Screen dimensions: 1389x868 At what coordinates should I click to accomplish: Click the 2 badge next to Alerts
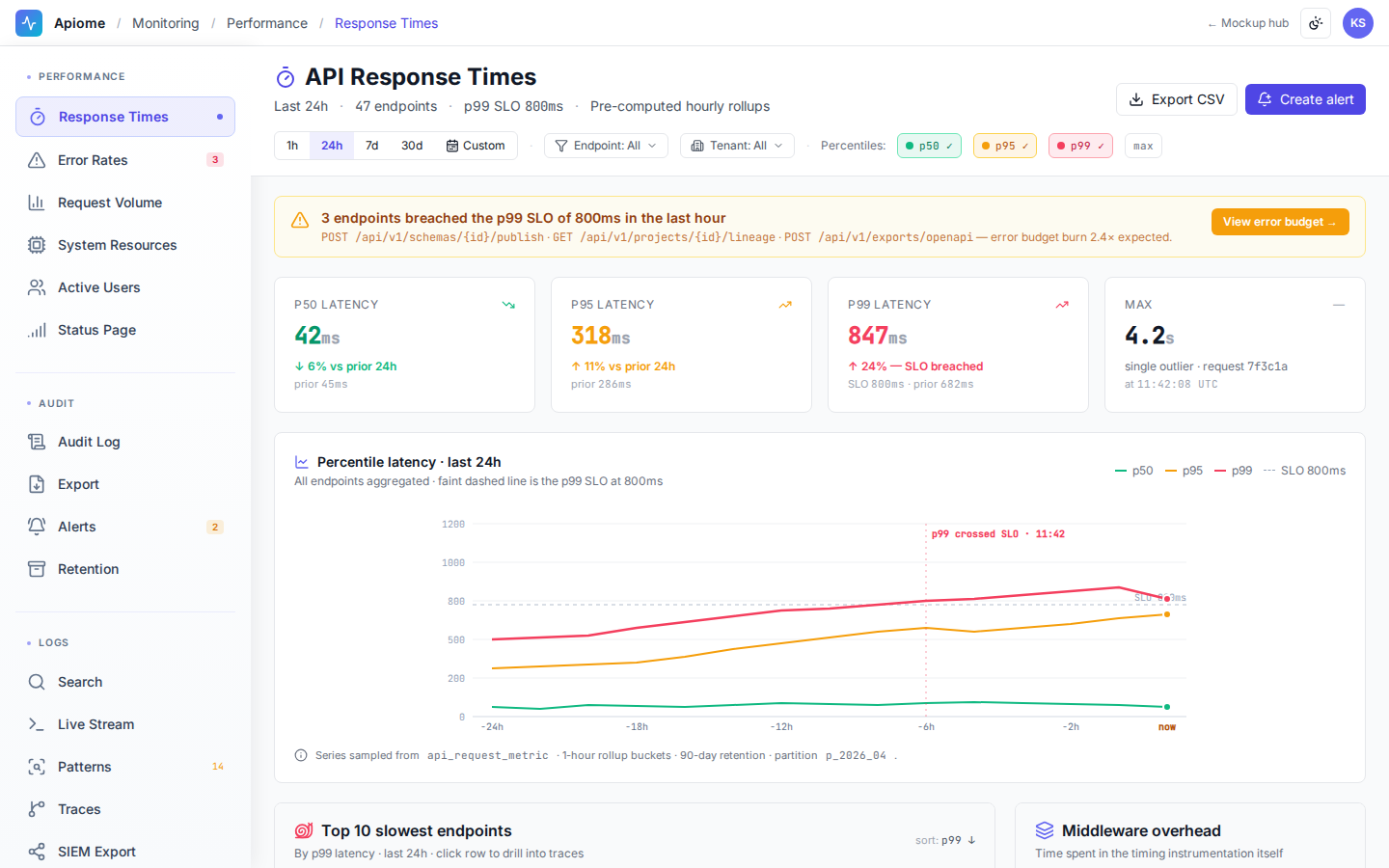click(215, 527)
